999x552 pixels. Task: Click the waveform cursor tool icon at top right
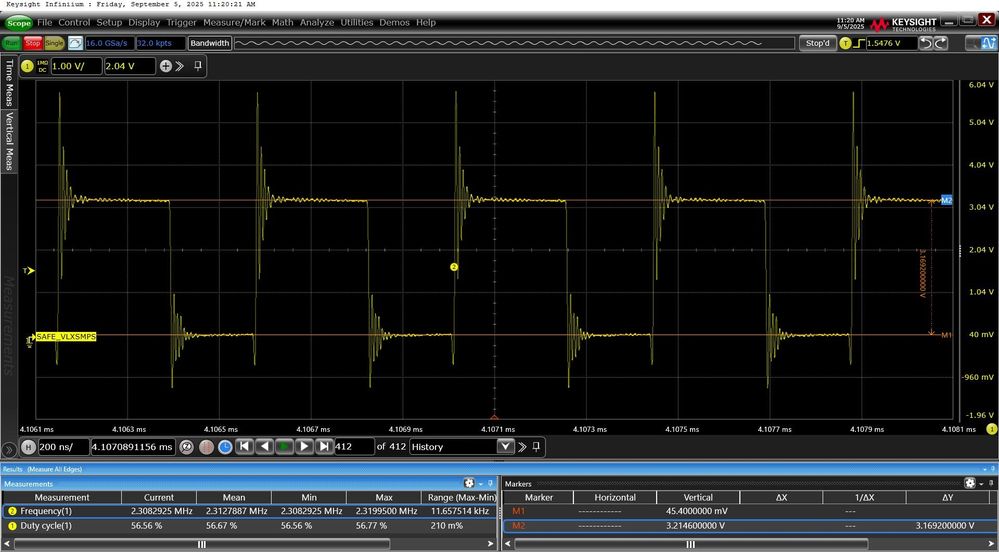pos(989,43)
